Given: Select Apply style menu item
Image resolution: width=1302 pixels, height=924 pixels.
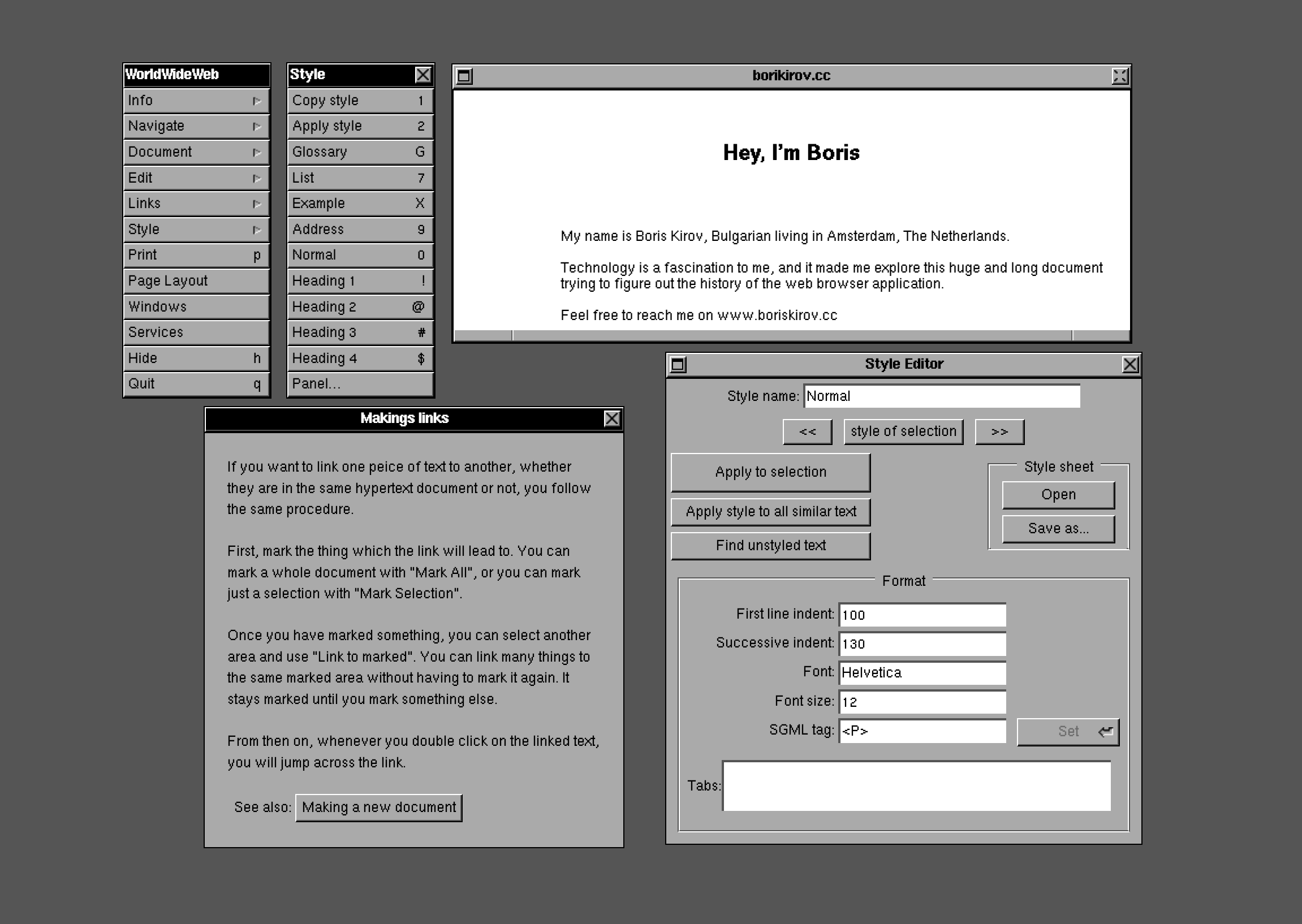Looking at the screenshot, I should tap(360, 126).
